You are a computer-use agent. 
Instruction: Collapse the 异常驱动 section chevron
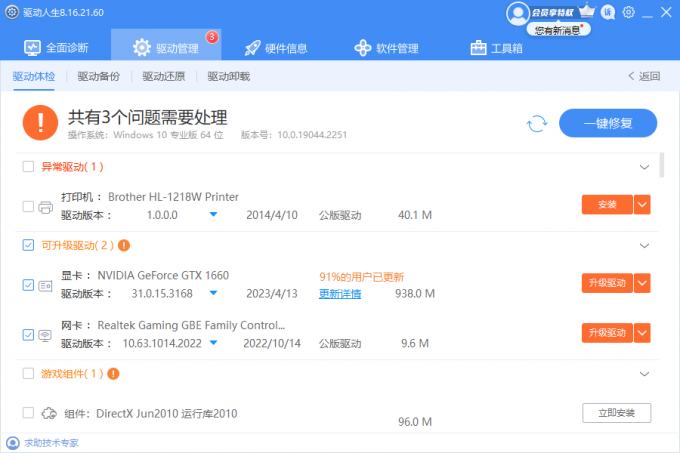644,167
